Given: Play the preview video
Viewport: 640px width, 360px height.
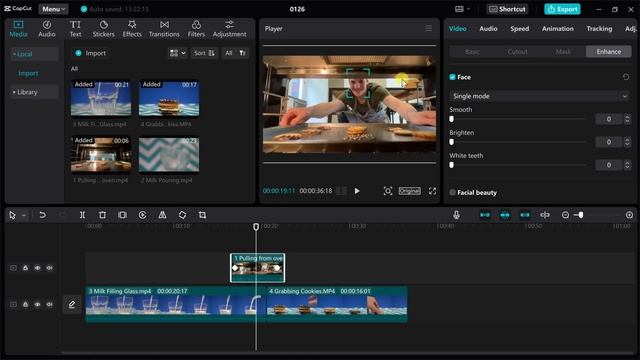Looking at the screenshot, I should (357, 191).
